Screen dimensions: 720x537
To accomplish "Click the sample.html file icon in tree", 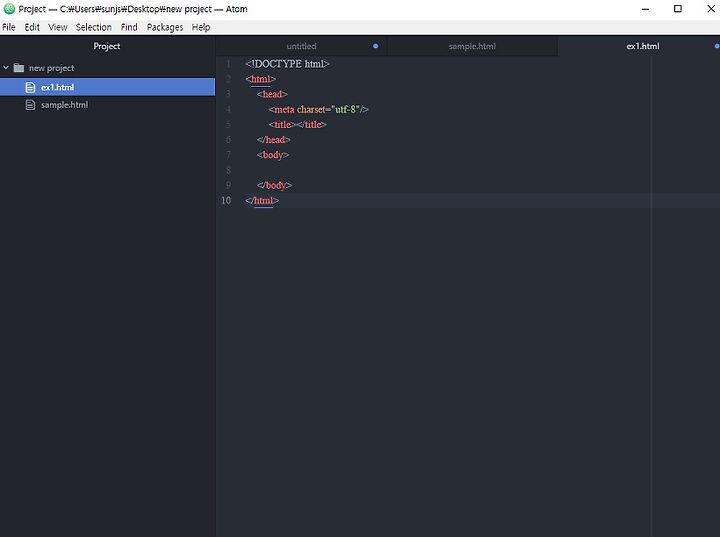I will 30,105.
